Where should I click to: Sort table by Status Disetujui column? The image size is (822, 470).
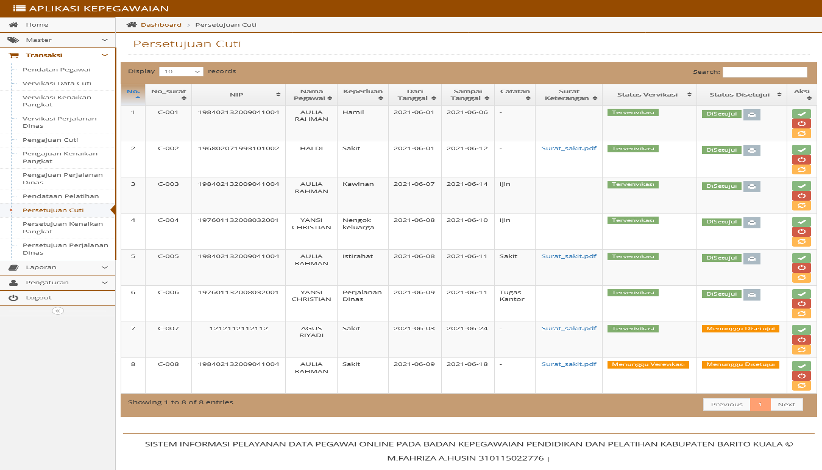pos(741,95)
